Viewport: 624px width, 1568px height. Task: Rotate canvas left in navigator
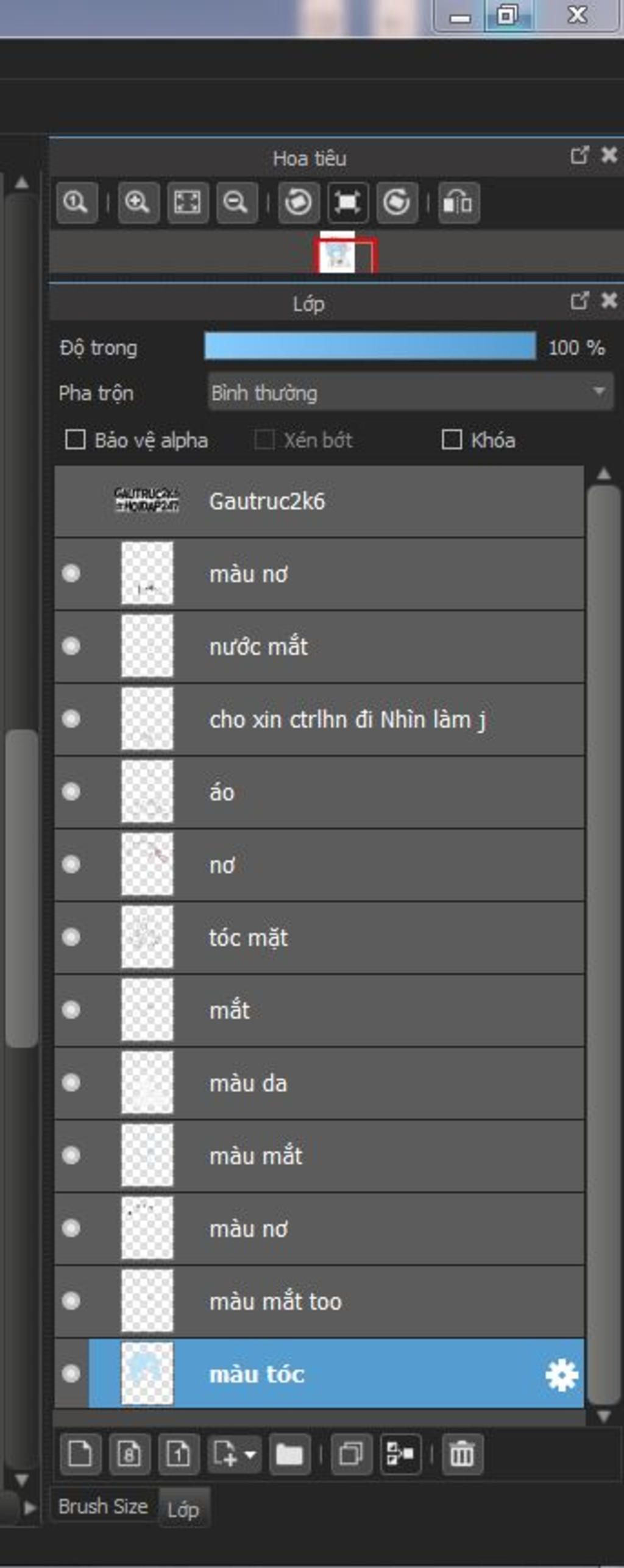[x=299, y=202]
